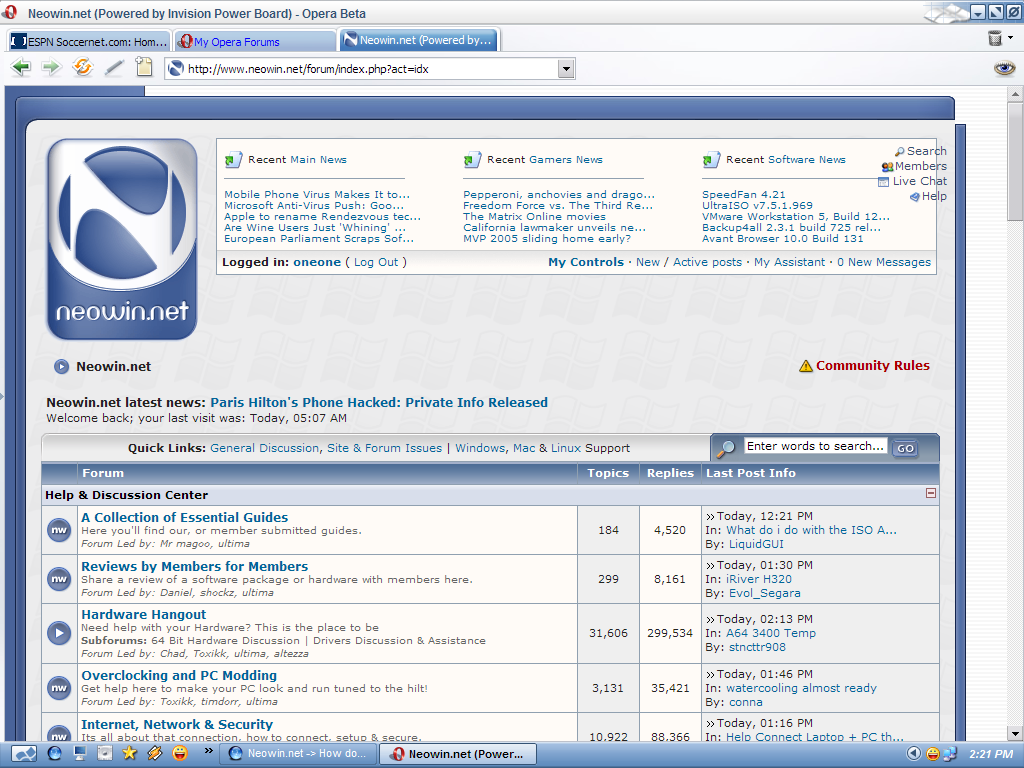Open My Assistant link
Screen dimensions: 1024x768
(x=789, y=262)
